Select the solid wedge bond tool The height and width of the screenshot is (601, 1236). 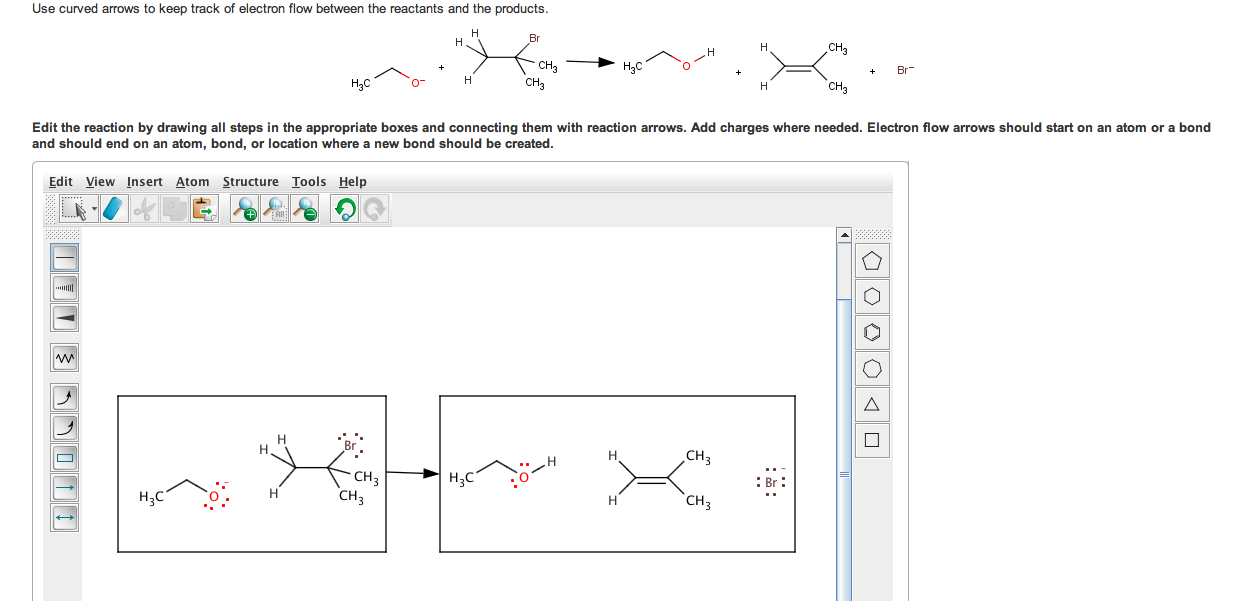[64, 318]
